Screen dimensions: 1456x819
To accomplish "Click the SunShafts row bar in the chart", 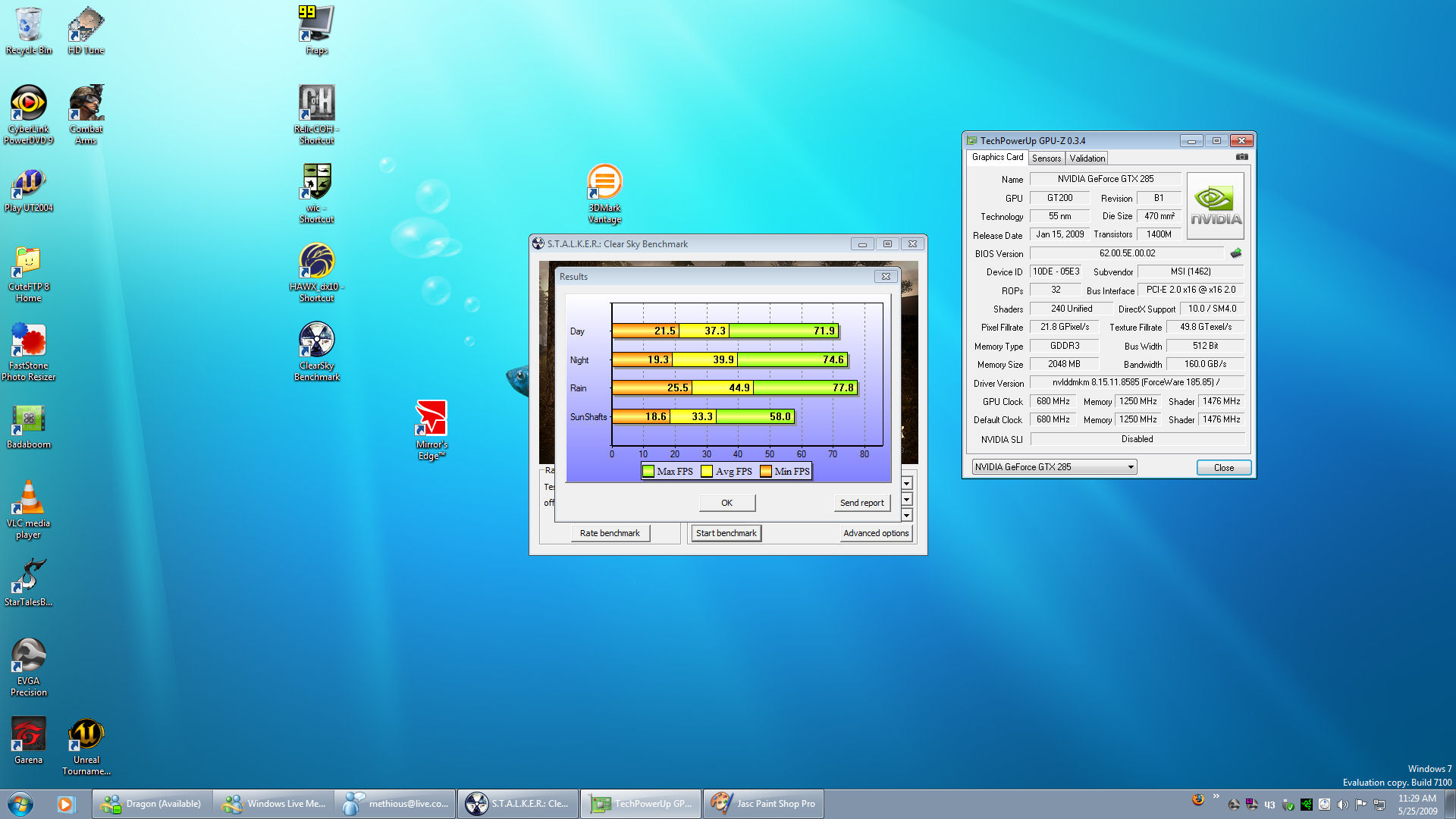I will pyautogui.click(x=703, y=416).
